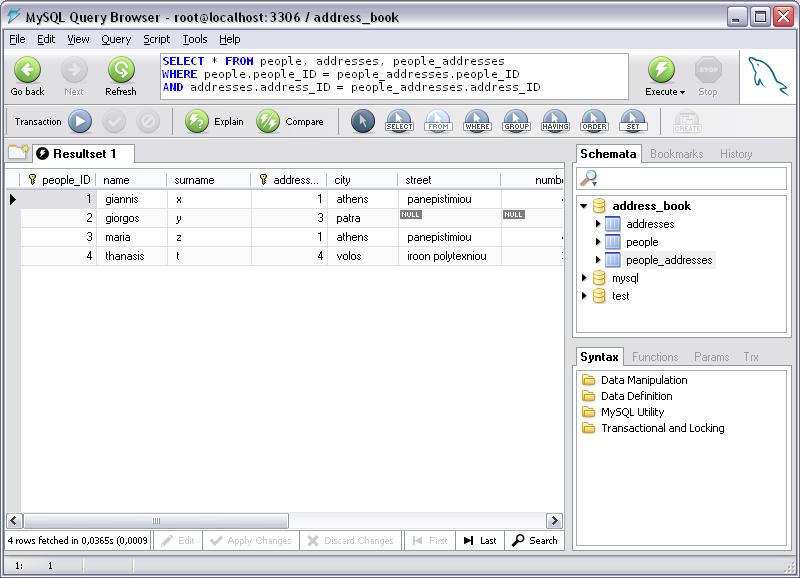Expand the test schema
Viewport: 800px width, 578px height.
pos(584,296)
